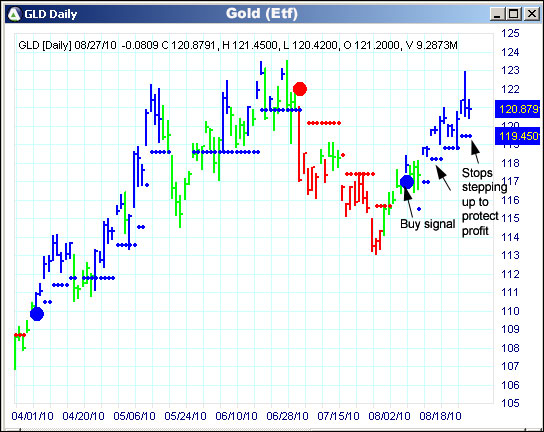Click the 111 price axis label
544x432 pixels.
tap(510, 293)
